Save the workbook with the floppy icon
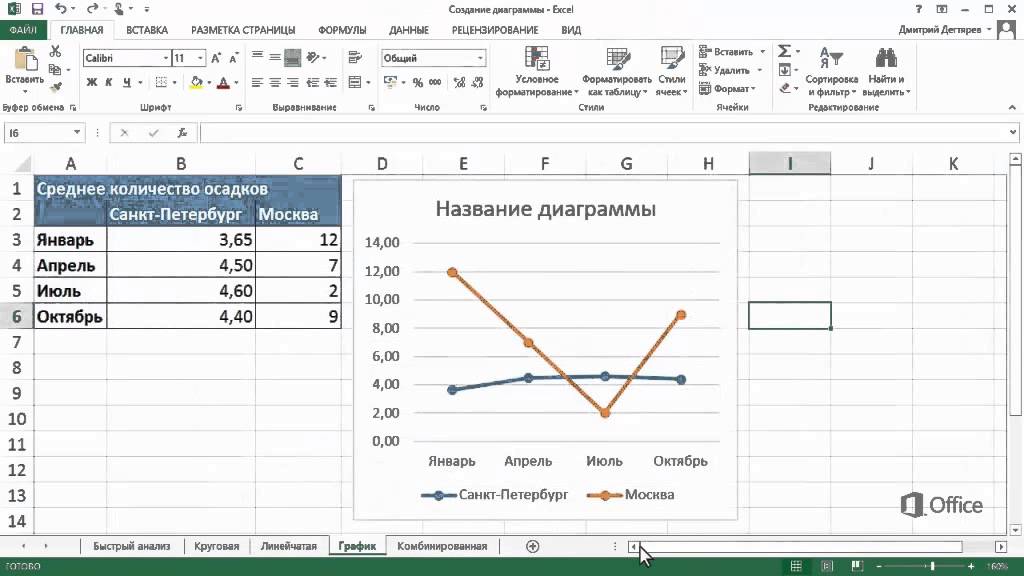This screenshot has height=576, width=1024. pos(37,9)
